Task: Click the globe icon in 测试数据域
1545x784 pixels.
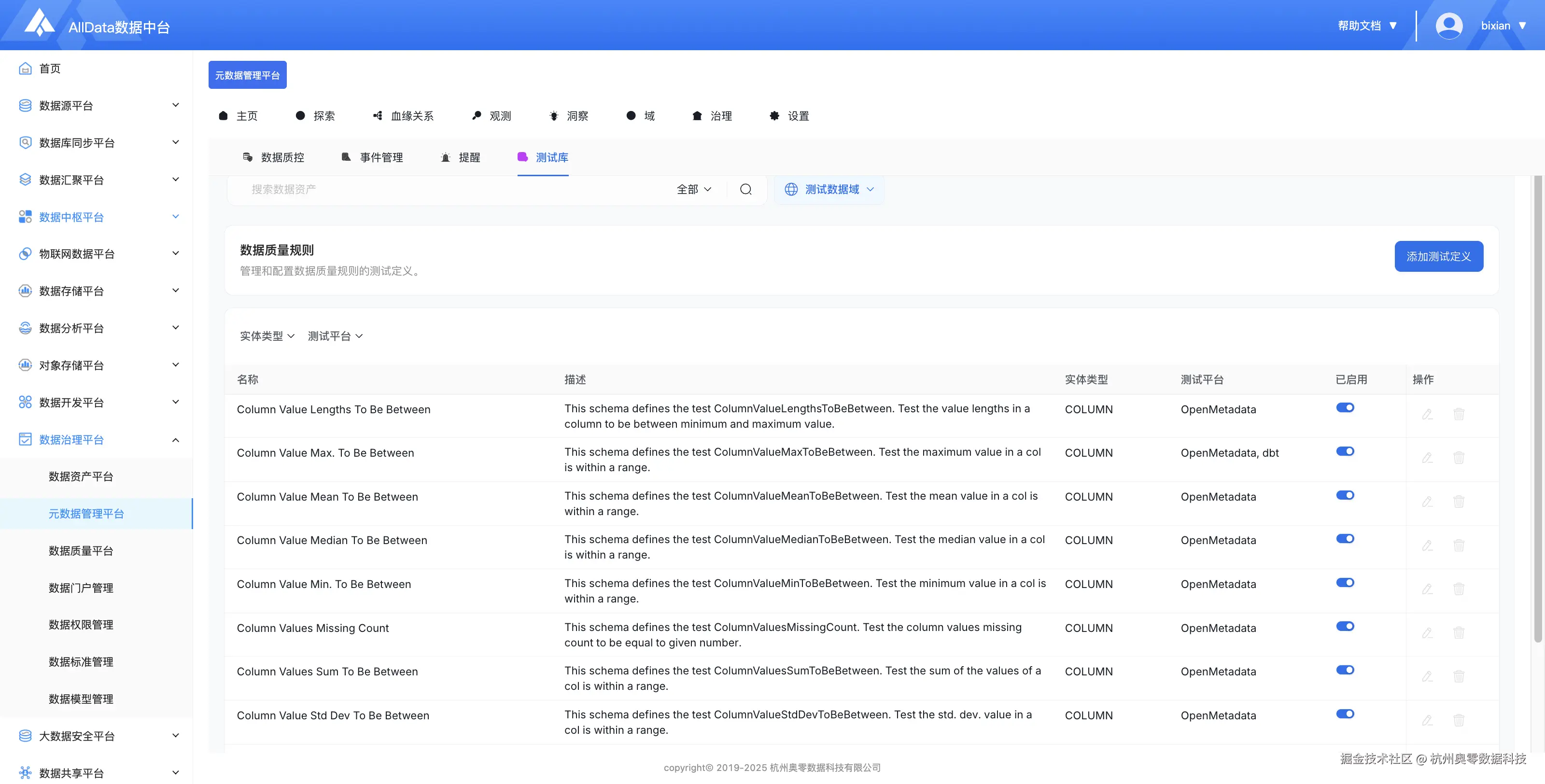Action: click(791, 189)
